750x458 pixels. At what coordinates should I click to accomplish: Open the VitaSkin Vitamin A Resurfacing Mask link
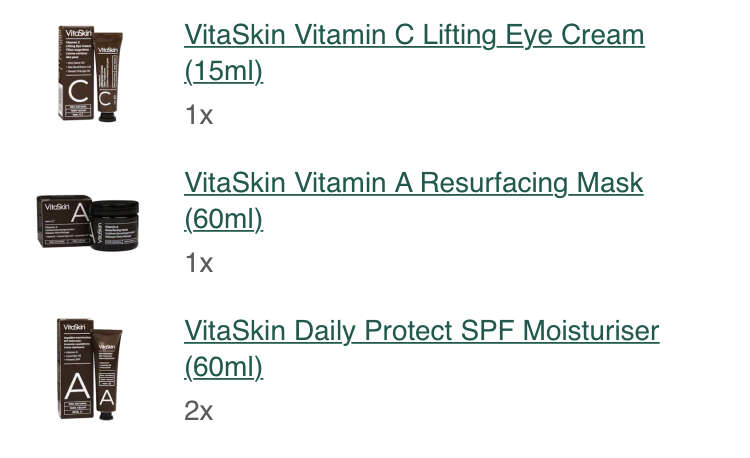(414, 201)
